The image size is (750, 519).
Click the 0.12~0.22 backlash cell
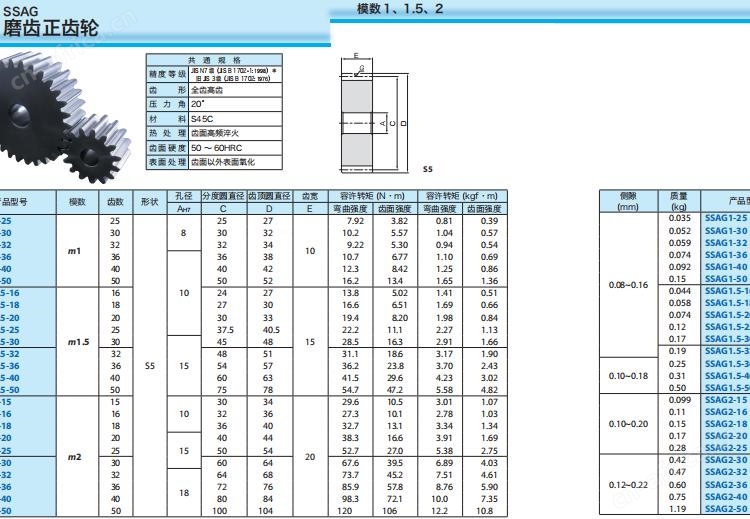click(629, 485)
